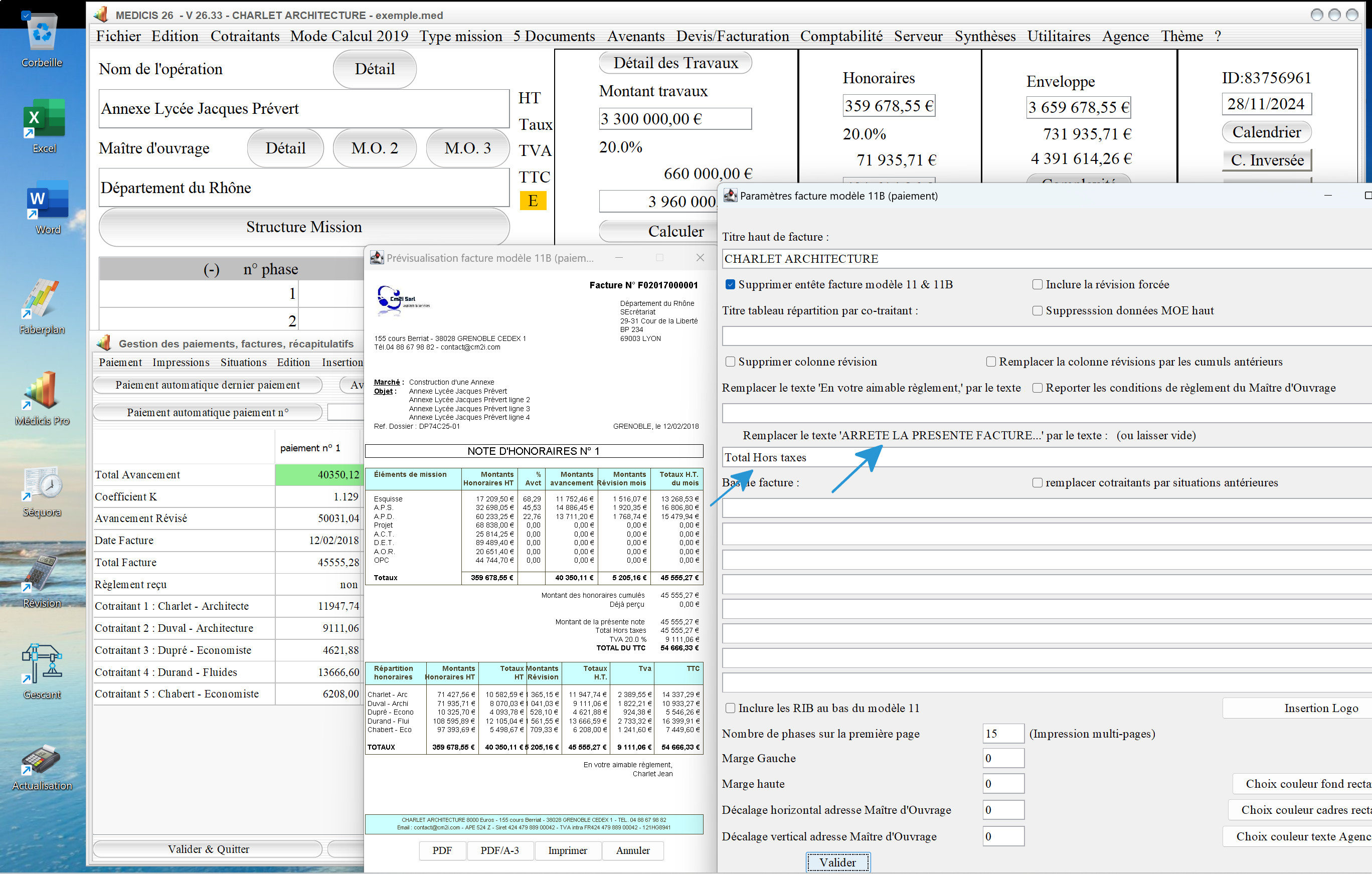
Task: Open the Synthèses menu
Action: 984,36
